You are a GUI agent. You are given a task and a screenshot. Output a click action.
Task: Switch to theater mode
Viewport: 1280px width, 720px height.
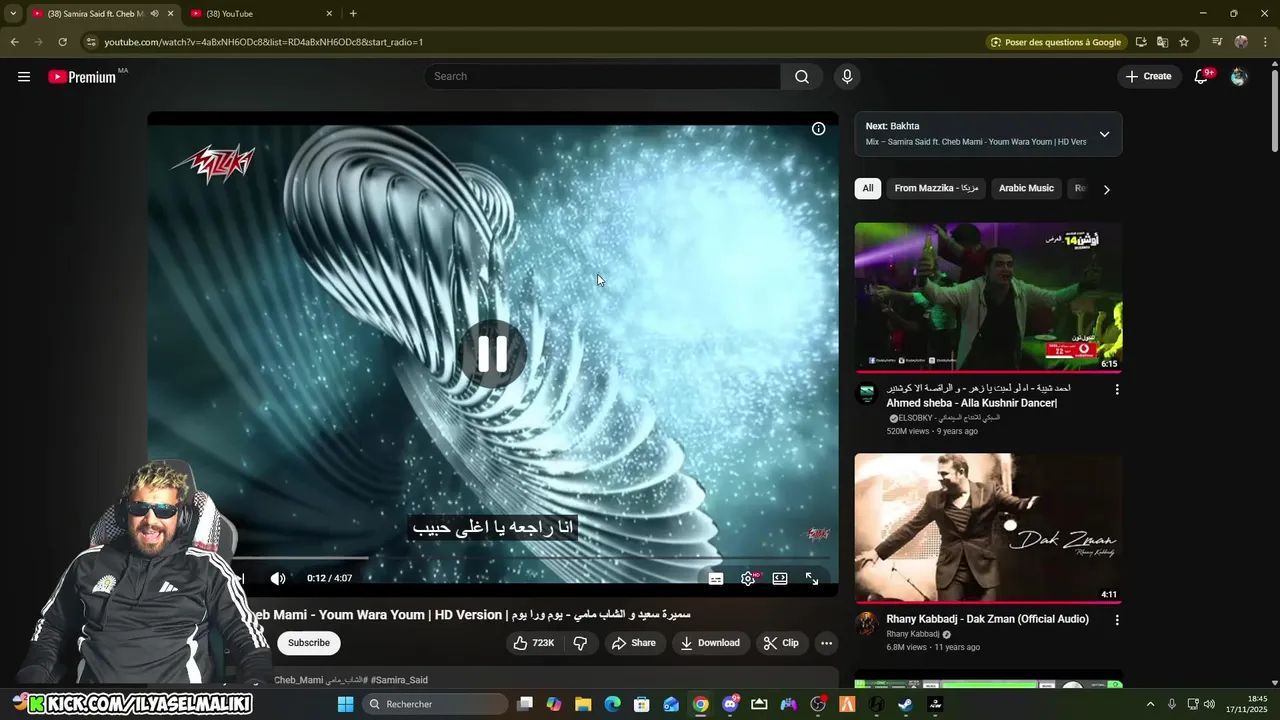pos(780,578)
